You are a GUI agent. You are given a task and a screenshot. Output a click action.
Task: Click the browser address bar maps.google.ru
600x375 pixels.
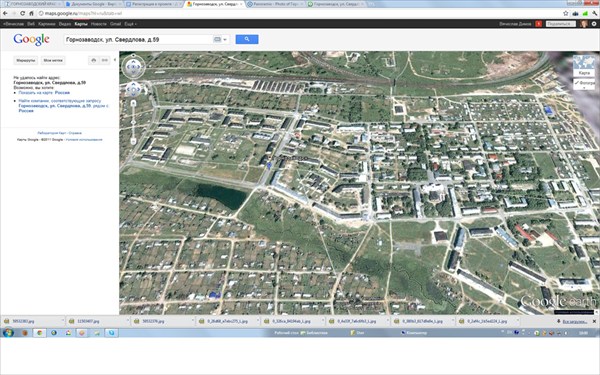tap(298, 13)
